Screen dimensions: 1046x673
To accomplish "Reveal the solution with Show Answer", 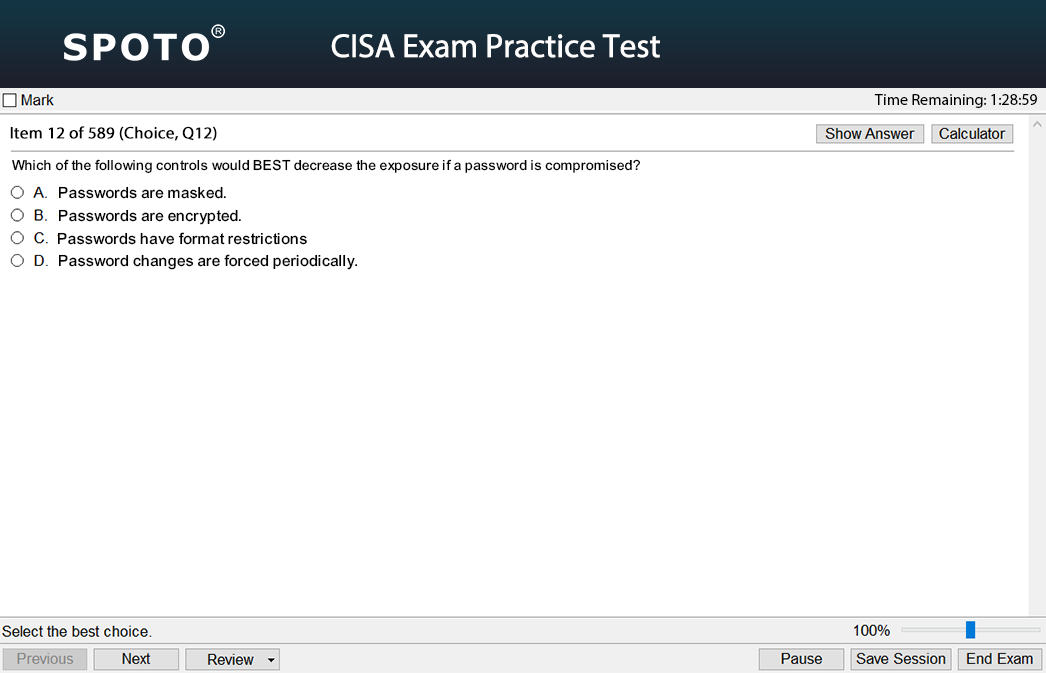I will point(869,134).
